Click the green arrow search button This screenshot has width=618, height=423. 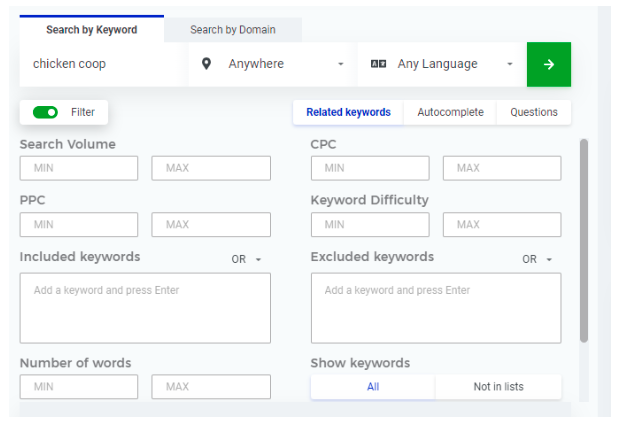click(x=548, y=64)
